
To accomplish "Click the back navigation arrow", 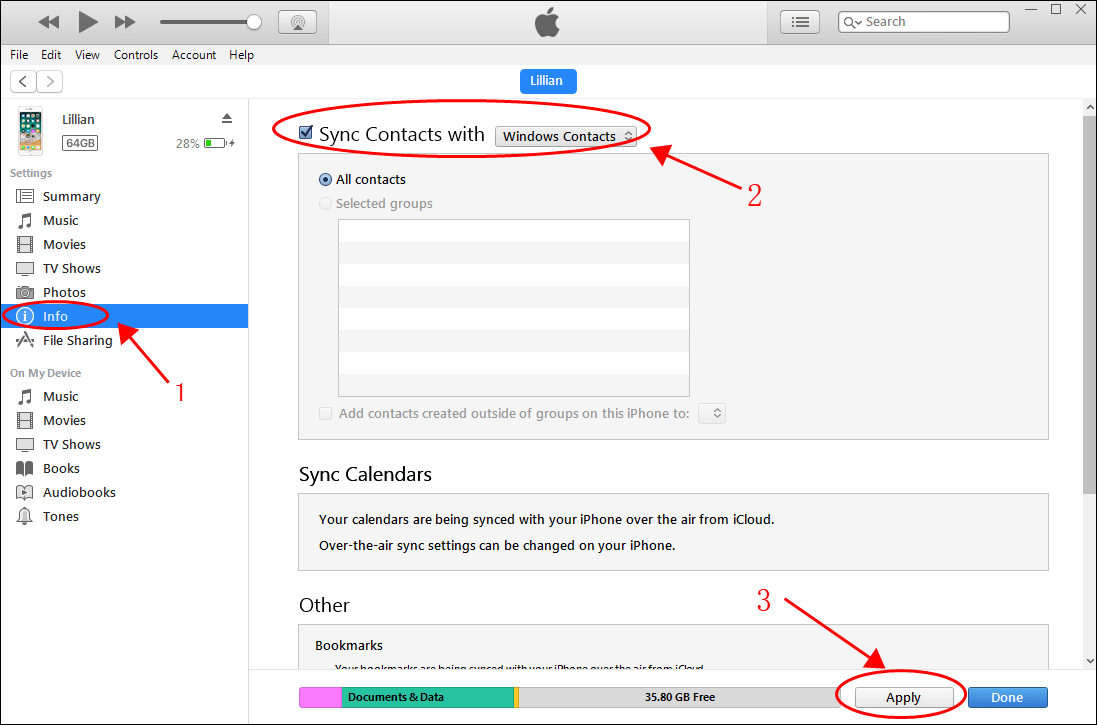I will [23, 81].
